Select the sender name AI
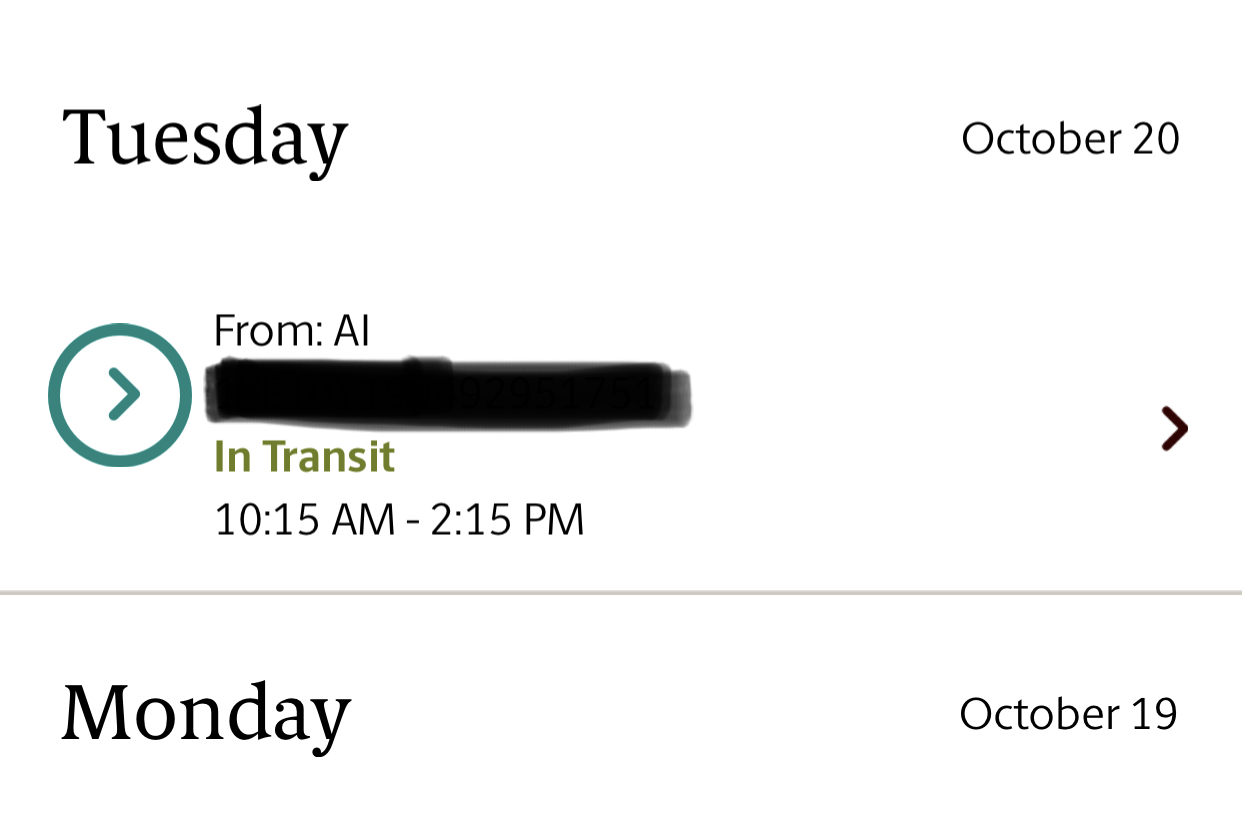Viewport: 1242px width, 825px height. 351,331
